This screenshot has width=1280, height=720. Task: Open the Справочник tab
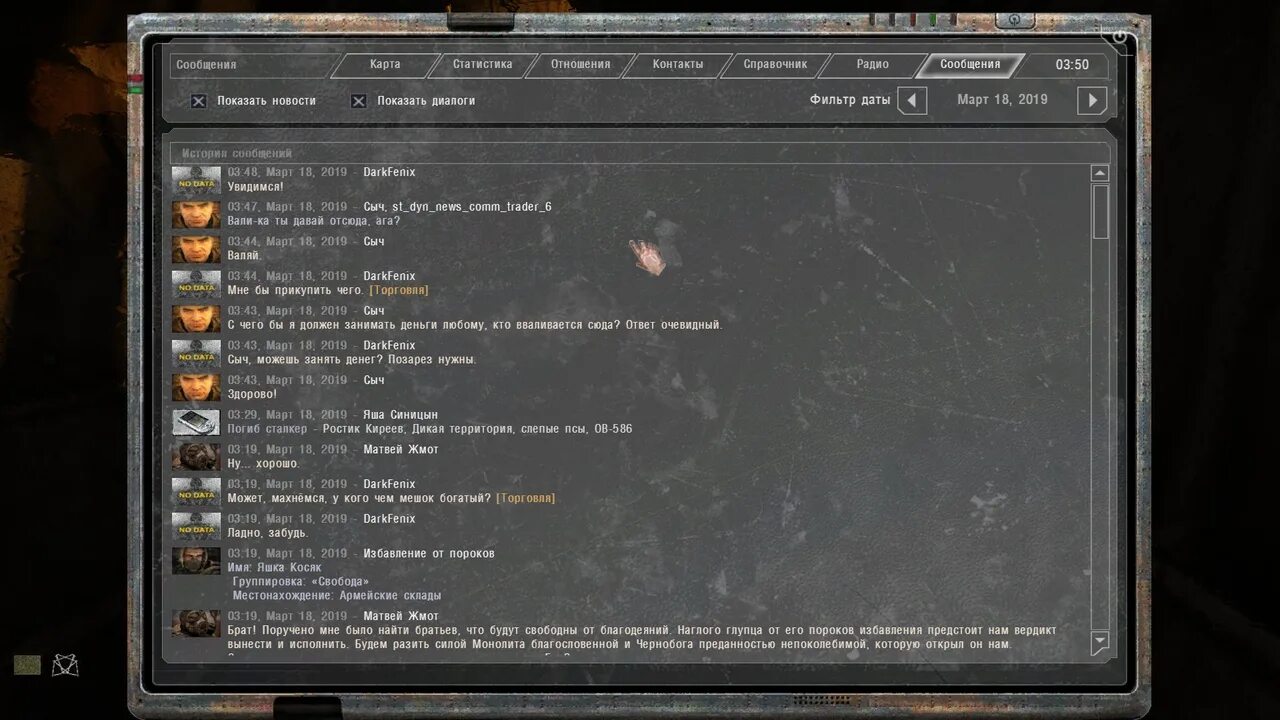[x=775, y=65]
